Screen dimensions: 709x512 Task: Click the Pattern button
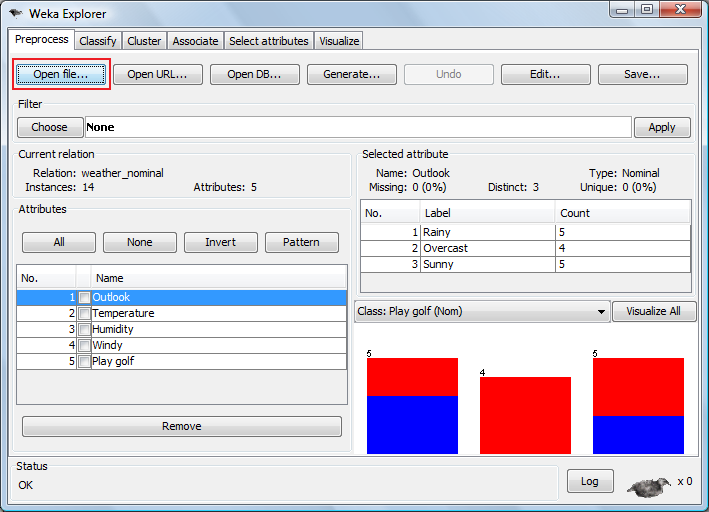coord(302,242)
